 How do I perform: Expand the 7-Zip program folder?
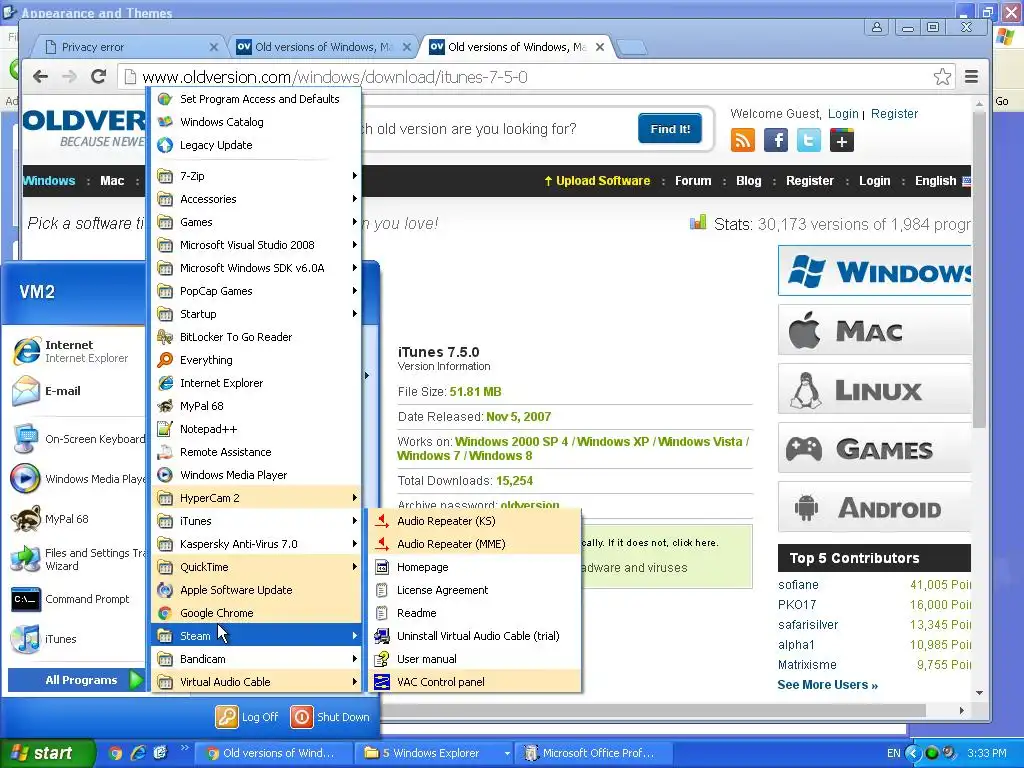(256, 176)
